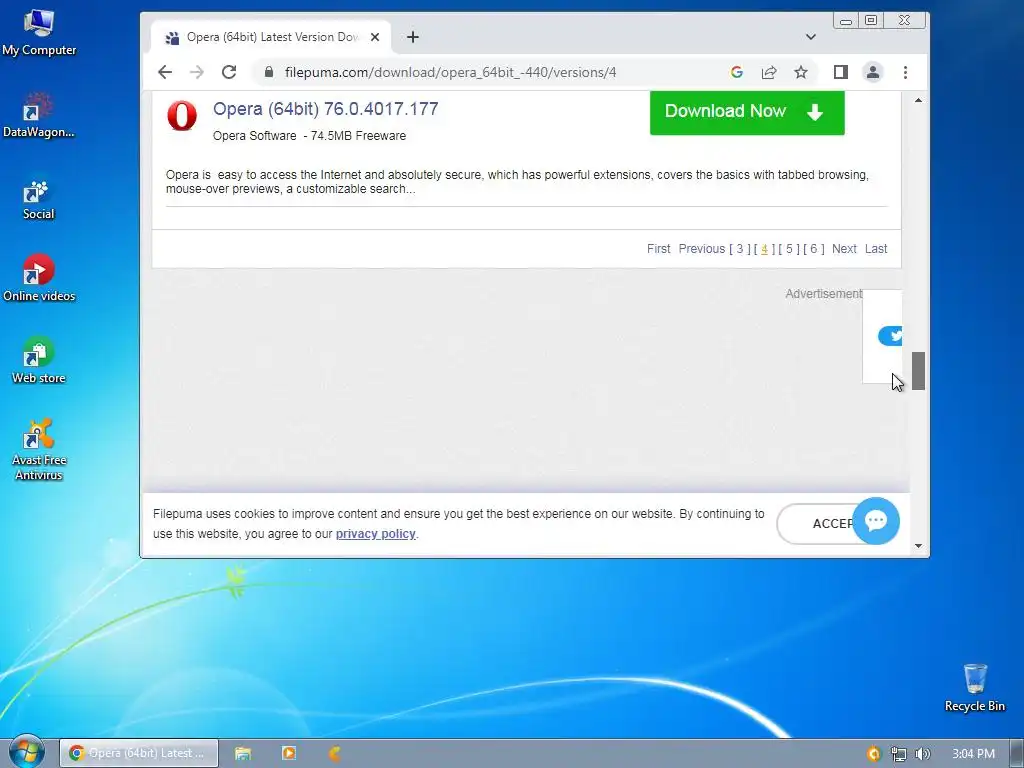Click the browser forward arrow
The height and width of the screenshot is (768, 1024).
tap(197, 72)
